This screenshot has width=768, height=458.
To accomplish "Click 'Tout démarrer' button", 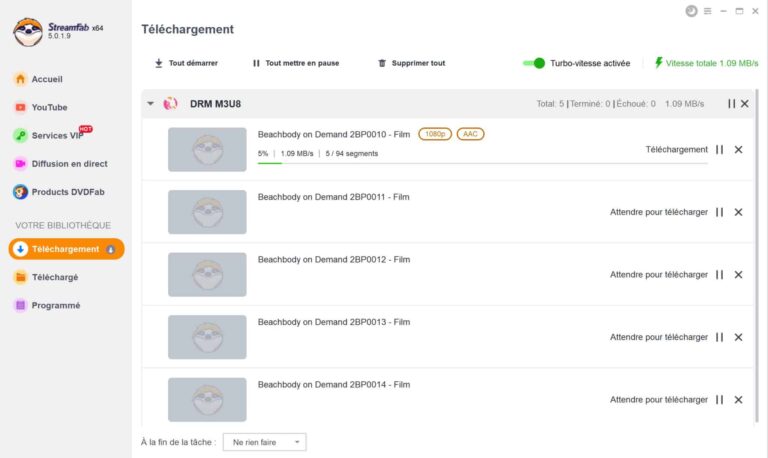I will (x=186, y=63).
